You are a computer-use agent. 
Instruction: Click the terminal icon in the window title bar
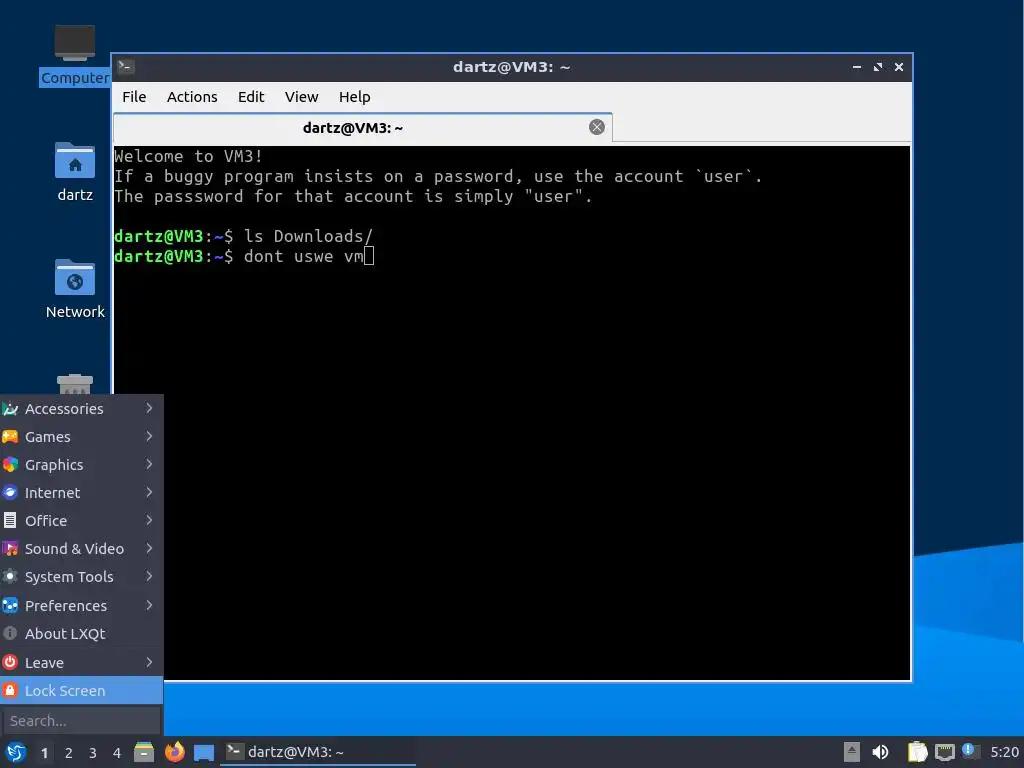tap(126, 67)
